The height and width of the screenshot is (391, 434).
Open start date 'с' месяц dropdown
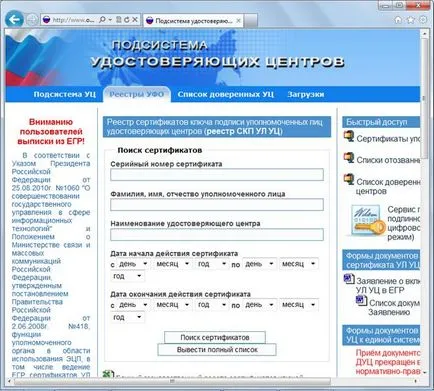click(x=173, y=264)
